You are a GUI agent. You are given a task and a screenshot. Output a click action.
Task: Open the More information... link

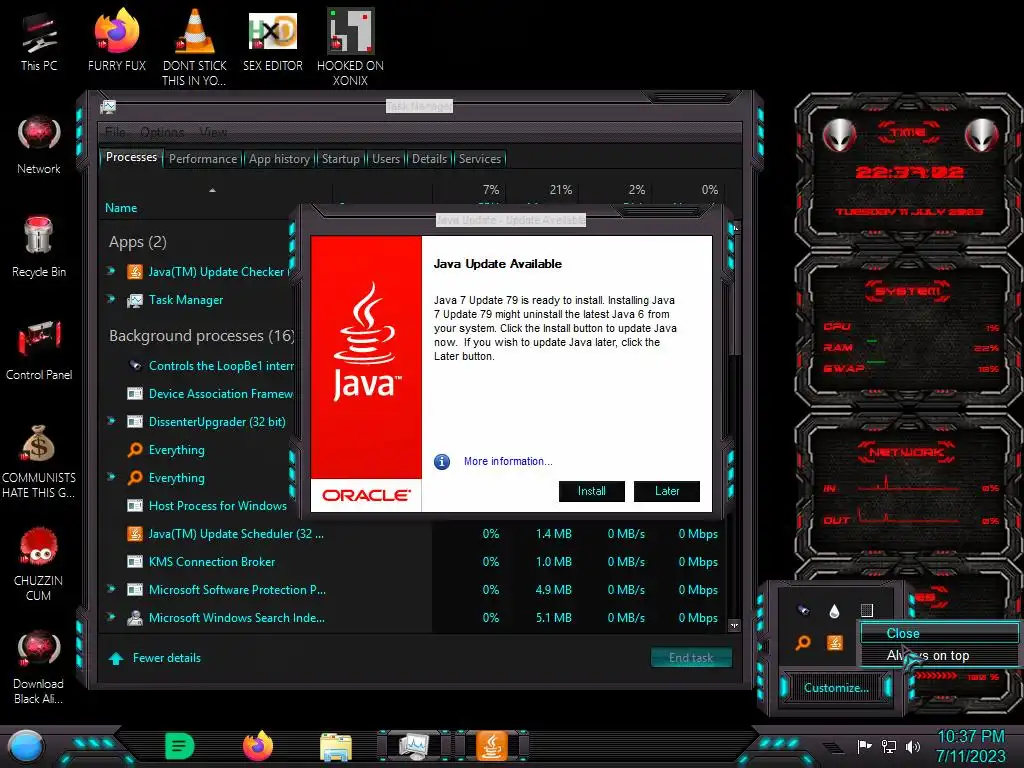tap(508, 461)
